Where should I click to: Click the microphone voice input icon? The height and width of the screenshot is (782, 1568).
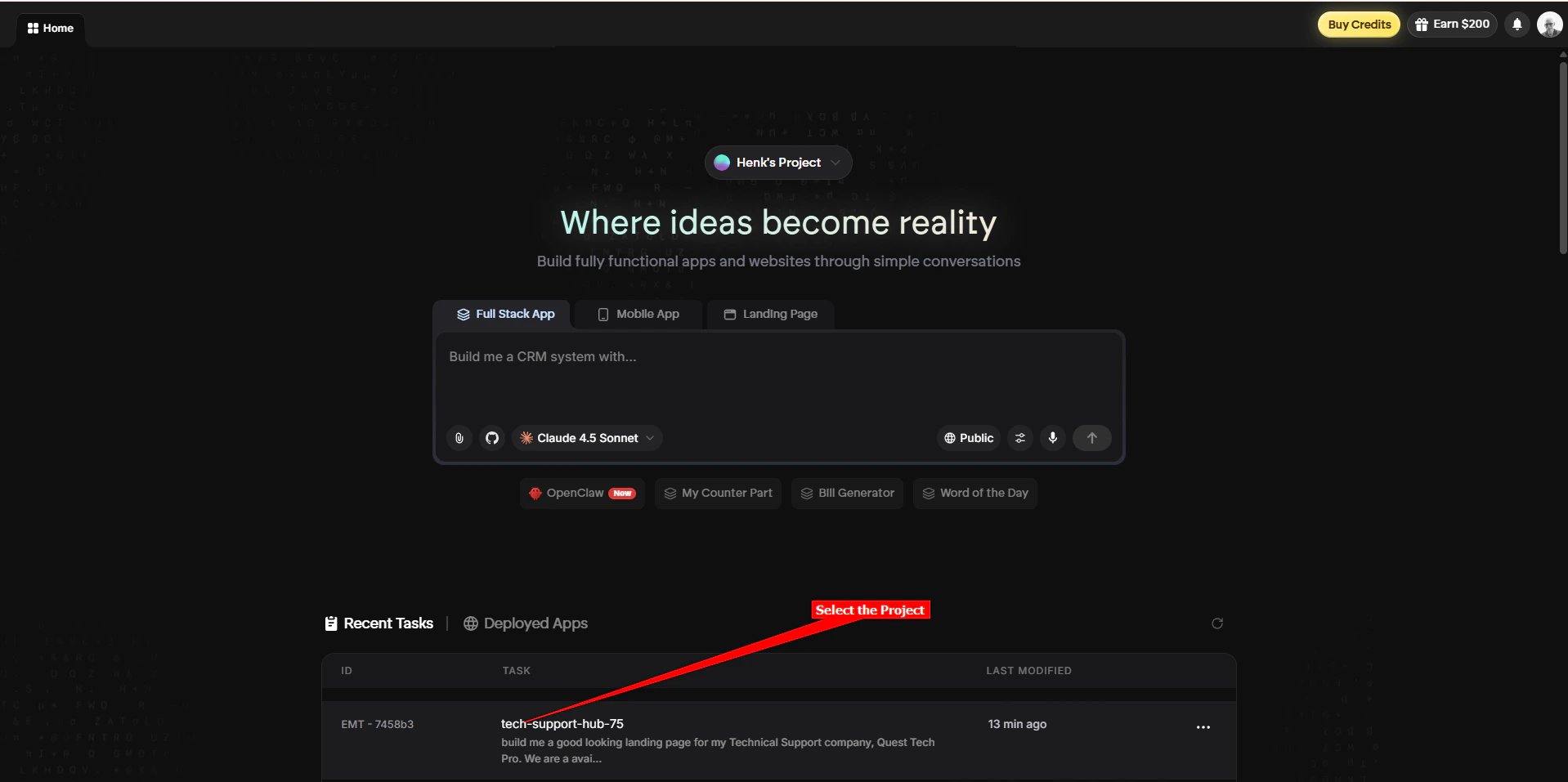1053,438
